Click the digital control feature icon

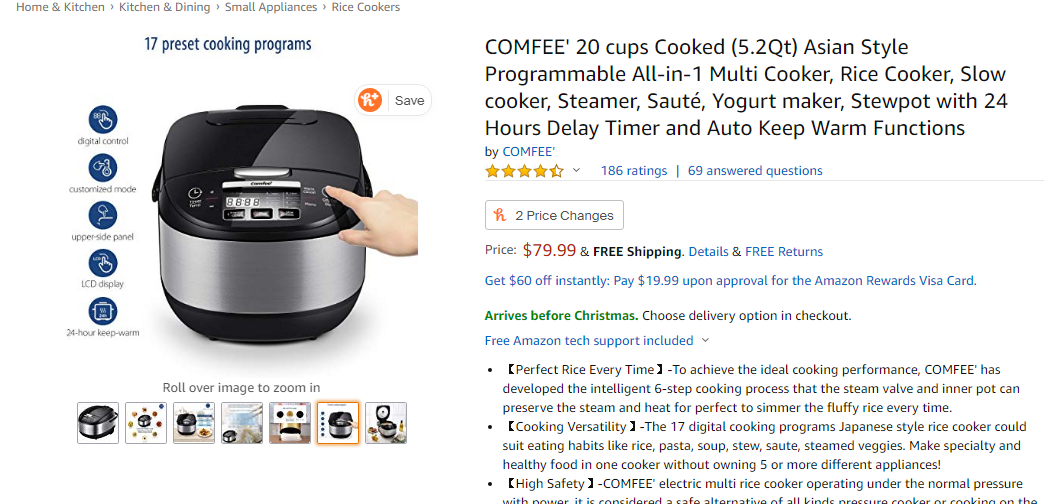(x=103, y=119)
